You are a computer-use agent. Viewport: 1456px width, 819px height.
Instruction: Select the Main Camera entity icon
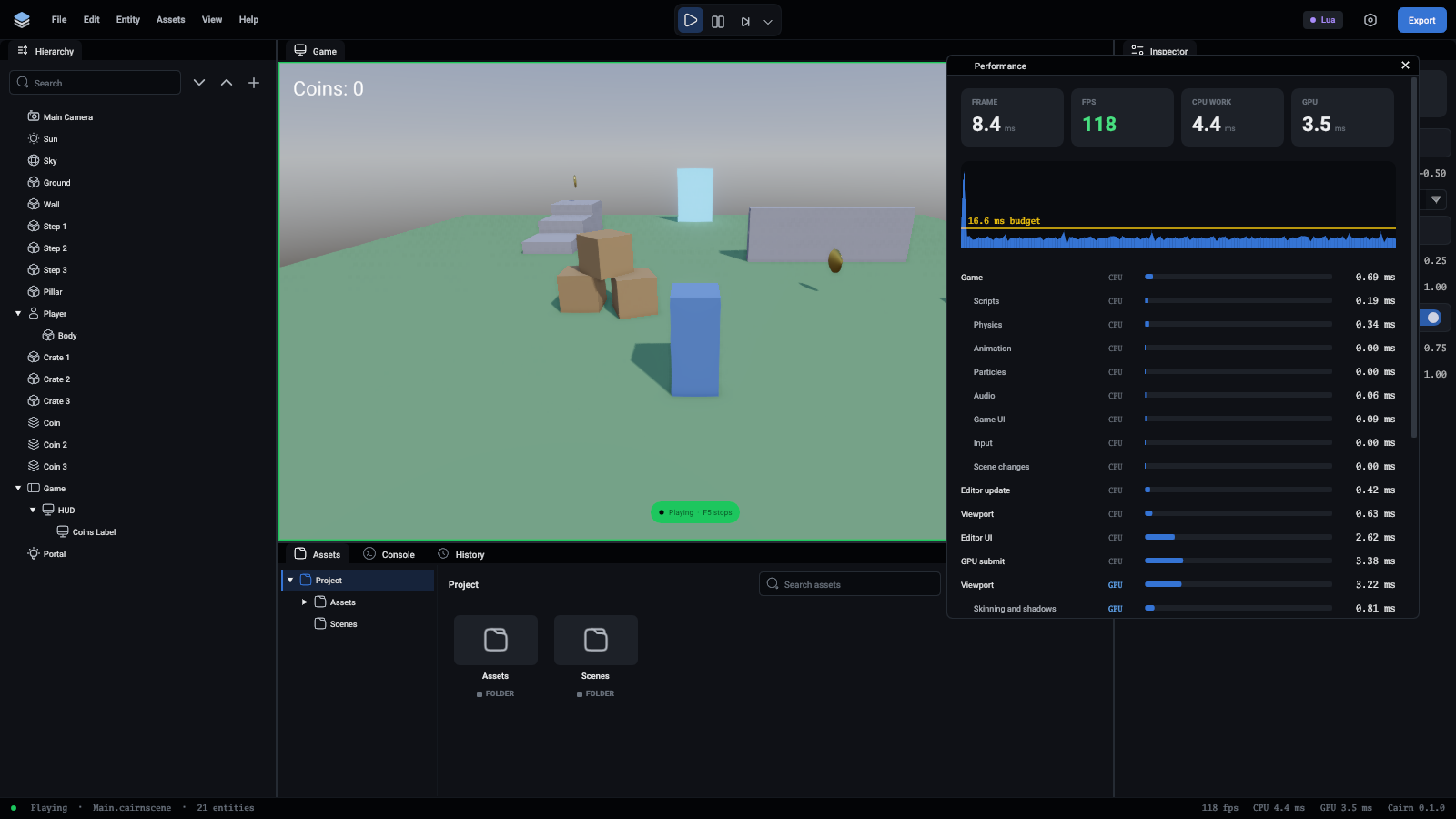(34, 116)
